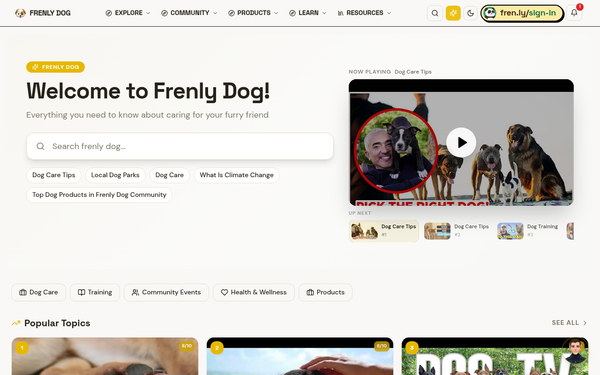The image size is (600, 375).
Task: Play the featured dog video
Action: pos(461,142)
